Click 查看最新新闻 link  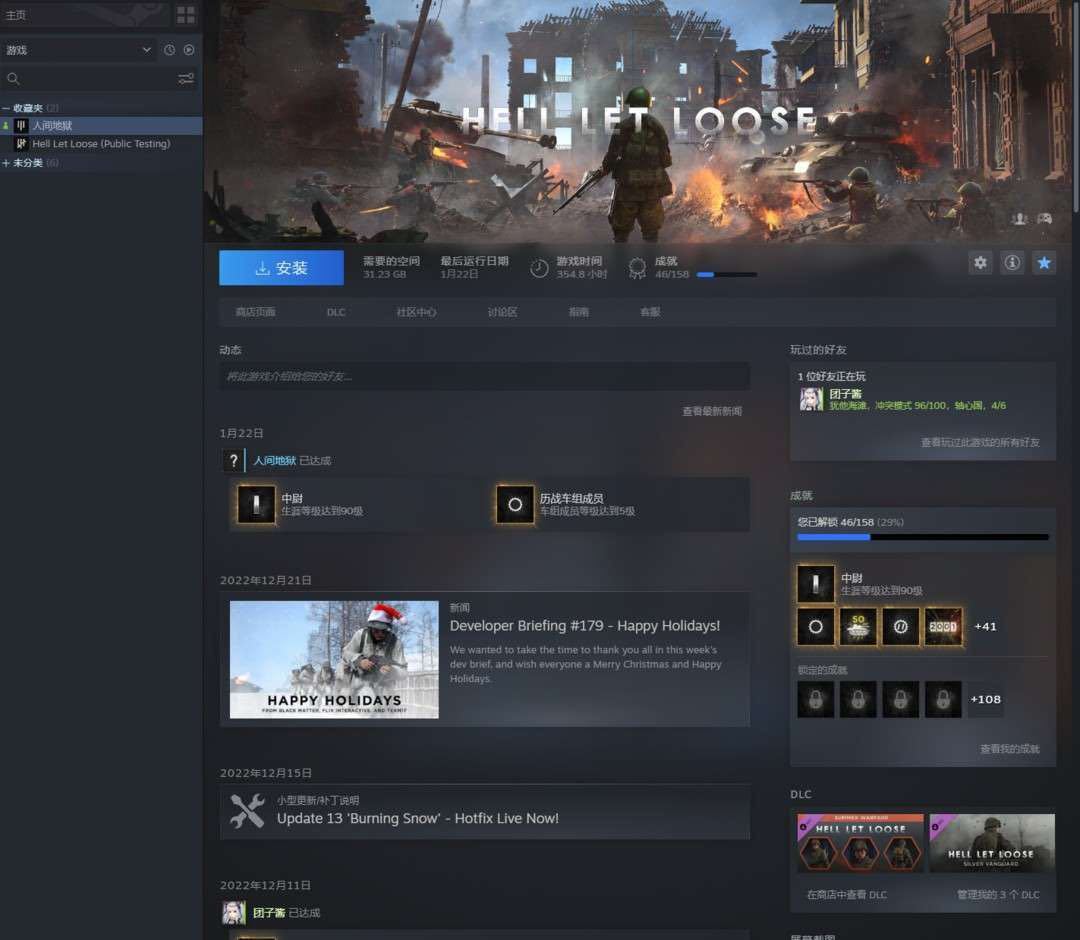[x=712, y=411]
